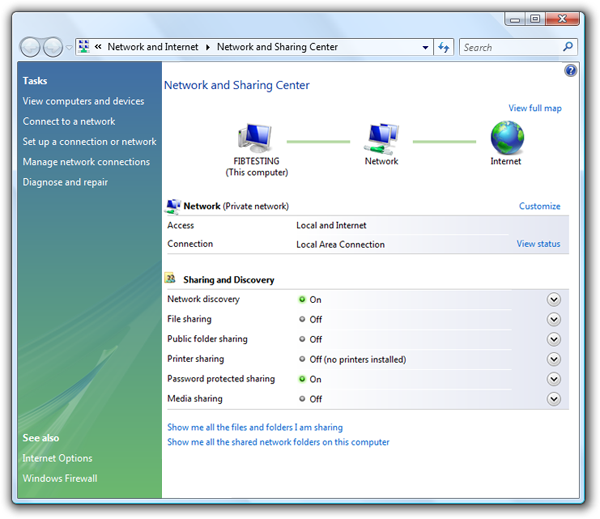Screen dimensions: 600x519
Task: Click the Network icon in the map
Action: 382,139
